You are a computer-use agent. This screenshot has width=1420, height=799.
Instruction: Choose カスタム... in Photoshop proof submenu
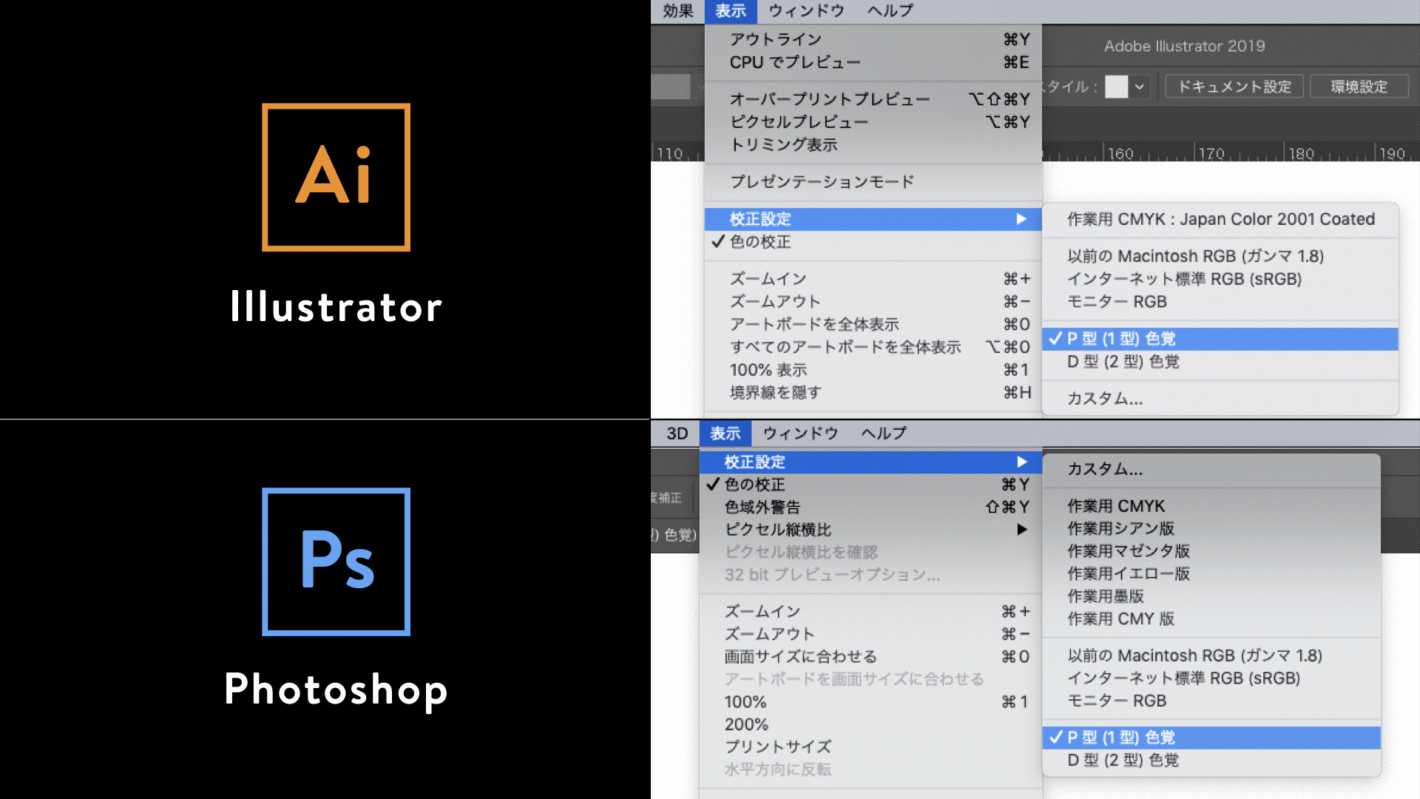point(1212,469)
